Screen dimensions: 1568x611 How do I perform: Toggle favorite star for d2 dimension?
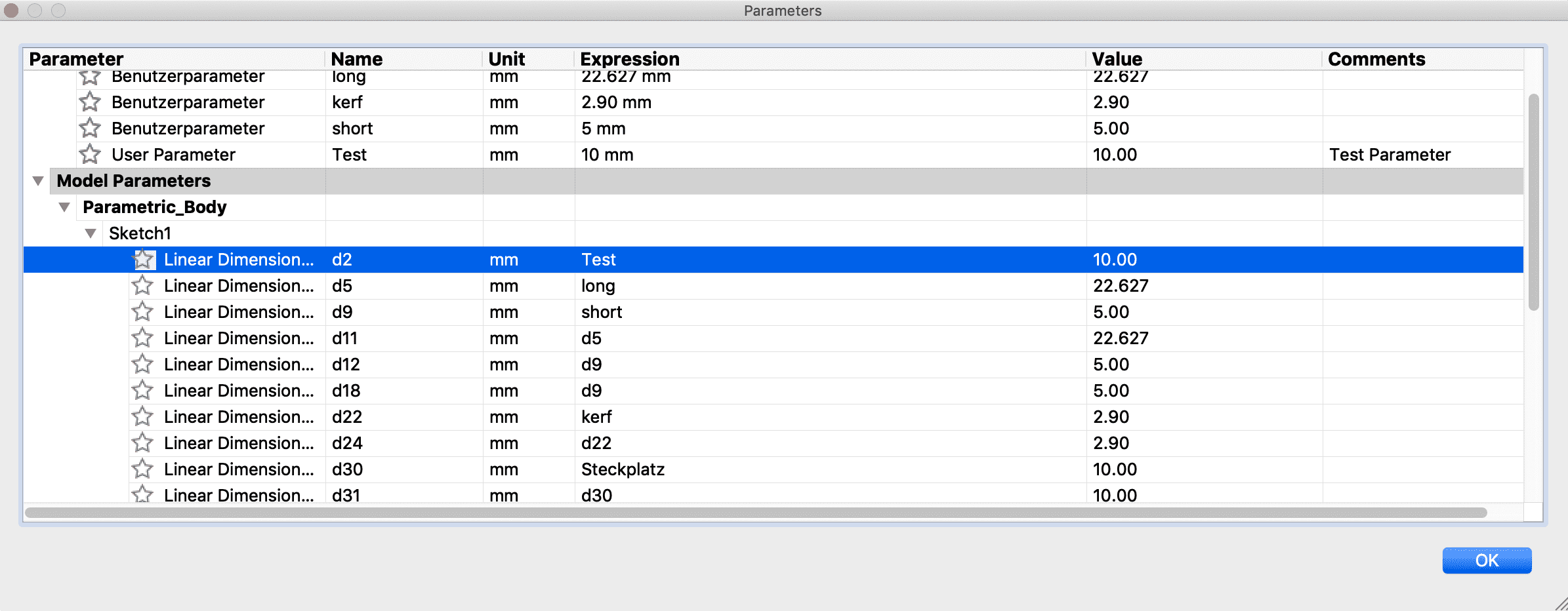coord(143,260)
